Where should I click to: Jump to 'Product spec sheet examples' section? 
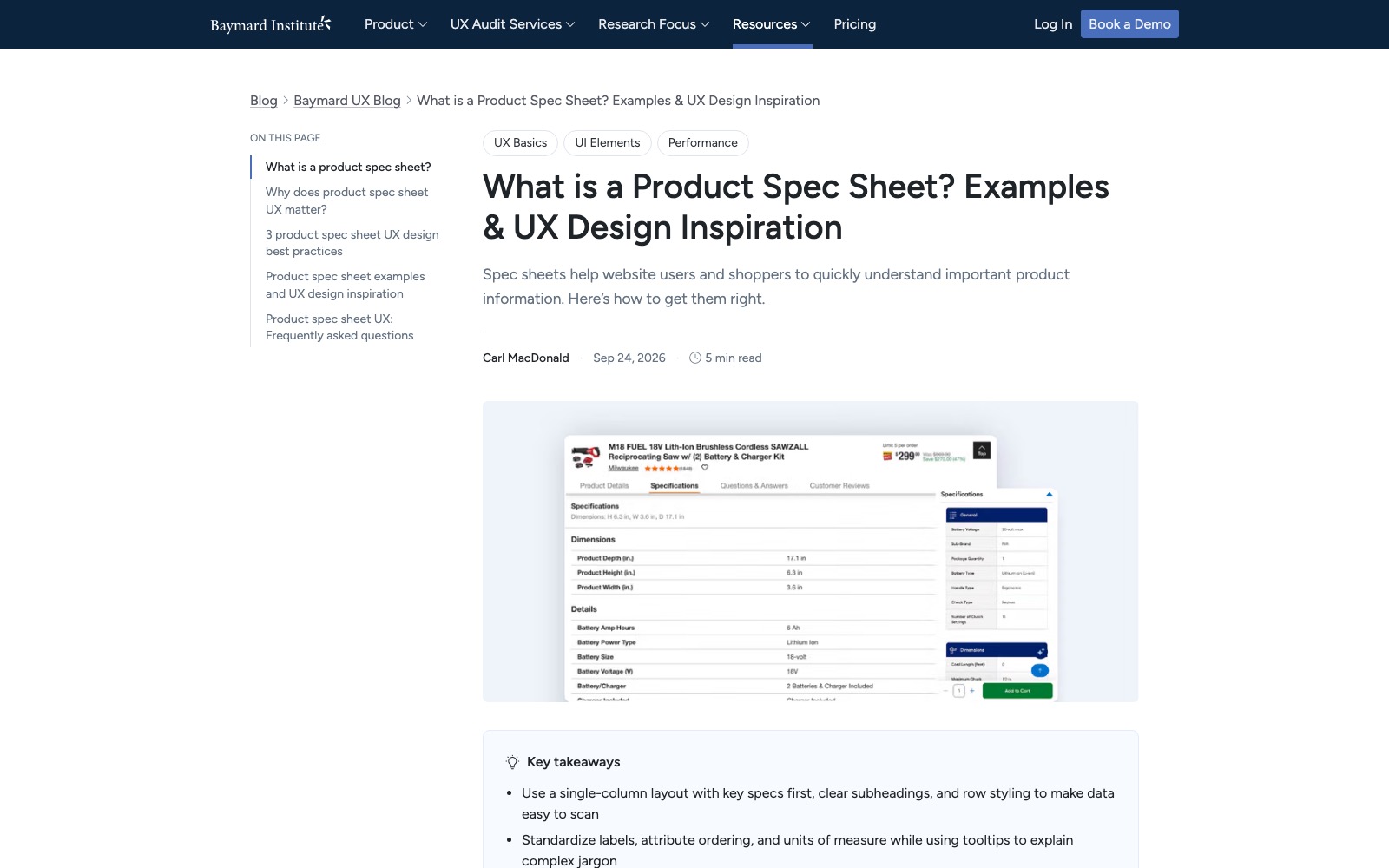[346, 285]
